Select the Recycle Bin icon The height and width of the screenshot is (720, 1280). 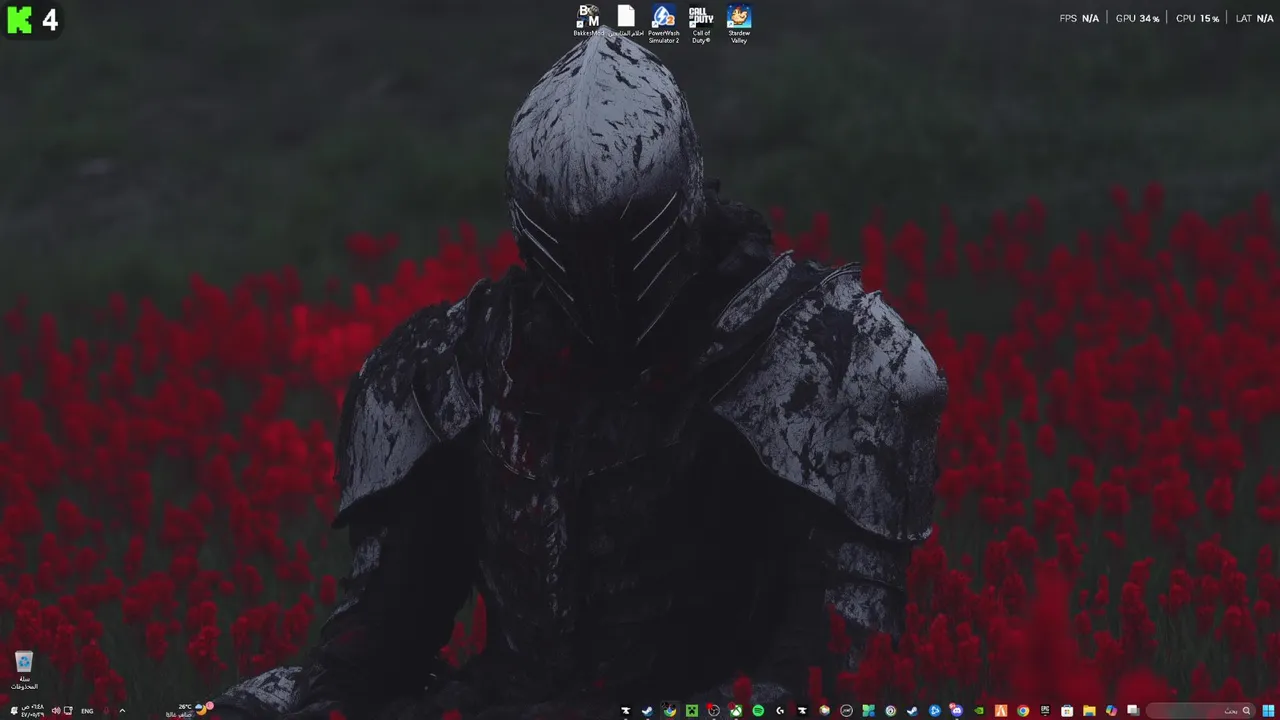[24, 670]
